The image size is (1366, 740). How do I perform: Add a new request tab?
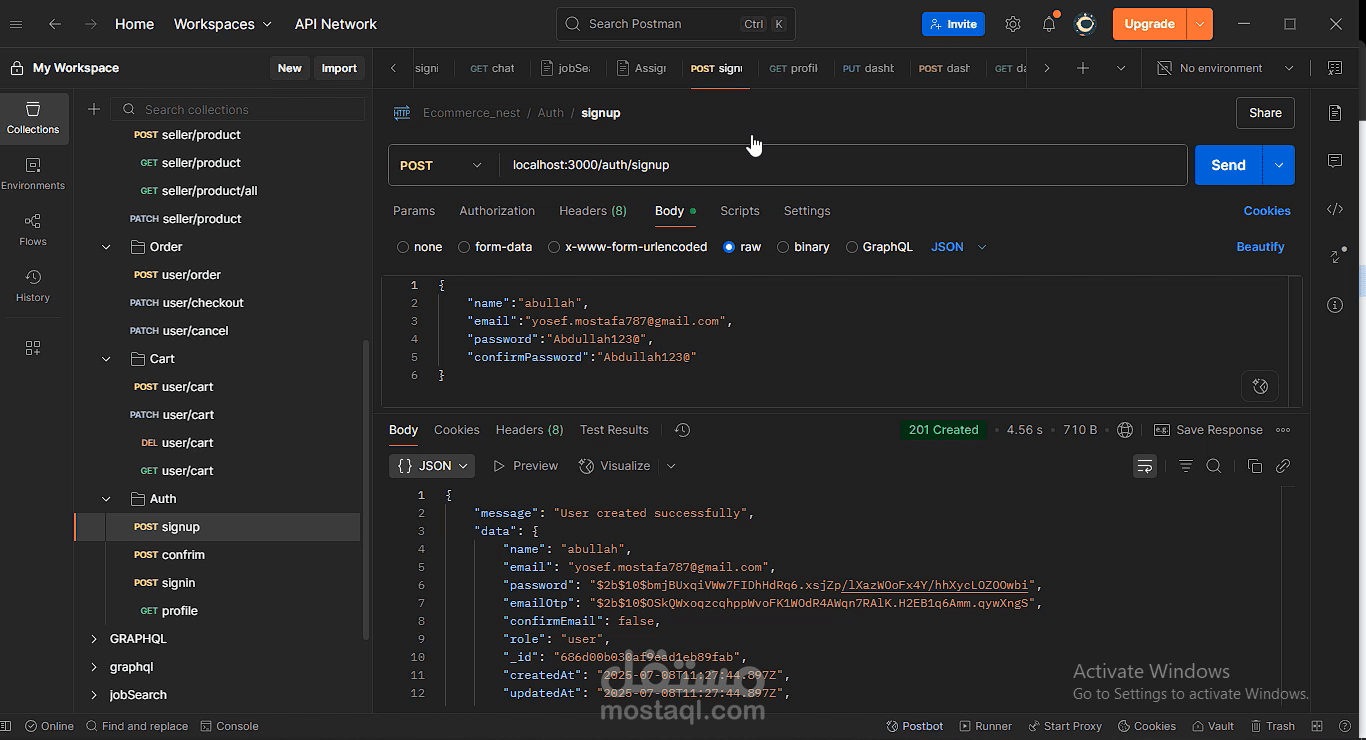click(x=1083, y=68)
